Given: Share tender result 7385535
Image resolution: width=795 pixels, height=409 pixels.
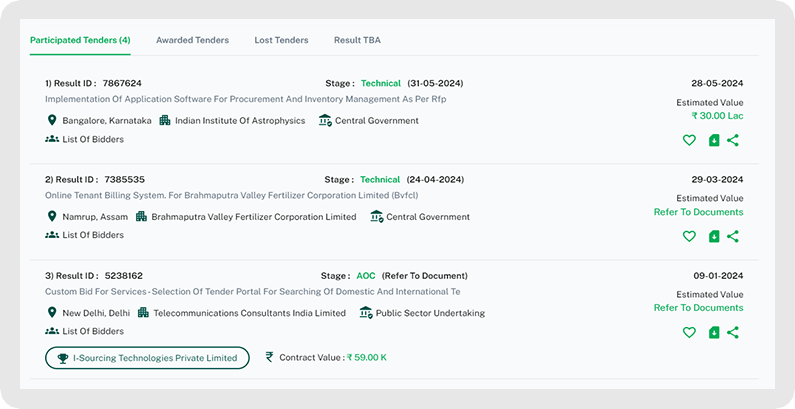Looking at the screenshot, I should click(733, 237).
